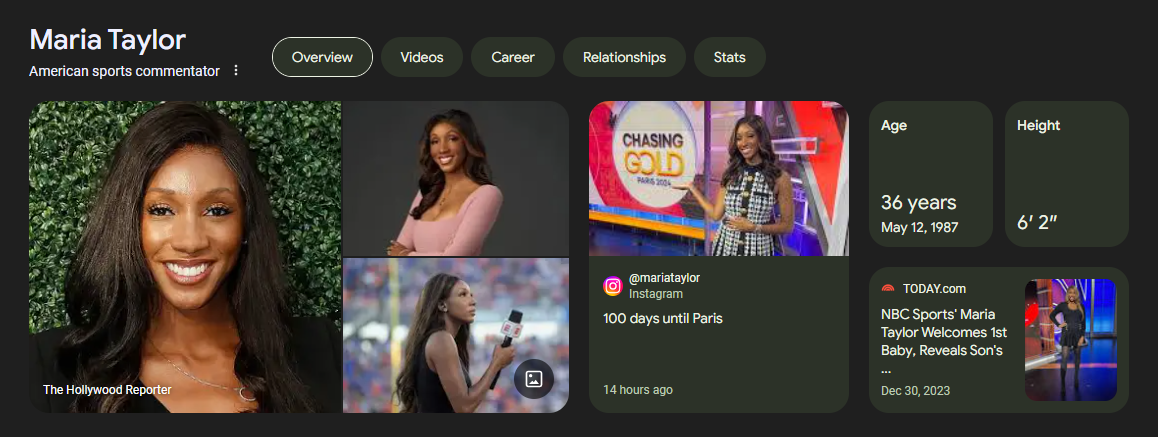Select the Overview tab
1158x437 pixels.
[322, 57]
